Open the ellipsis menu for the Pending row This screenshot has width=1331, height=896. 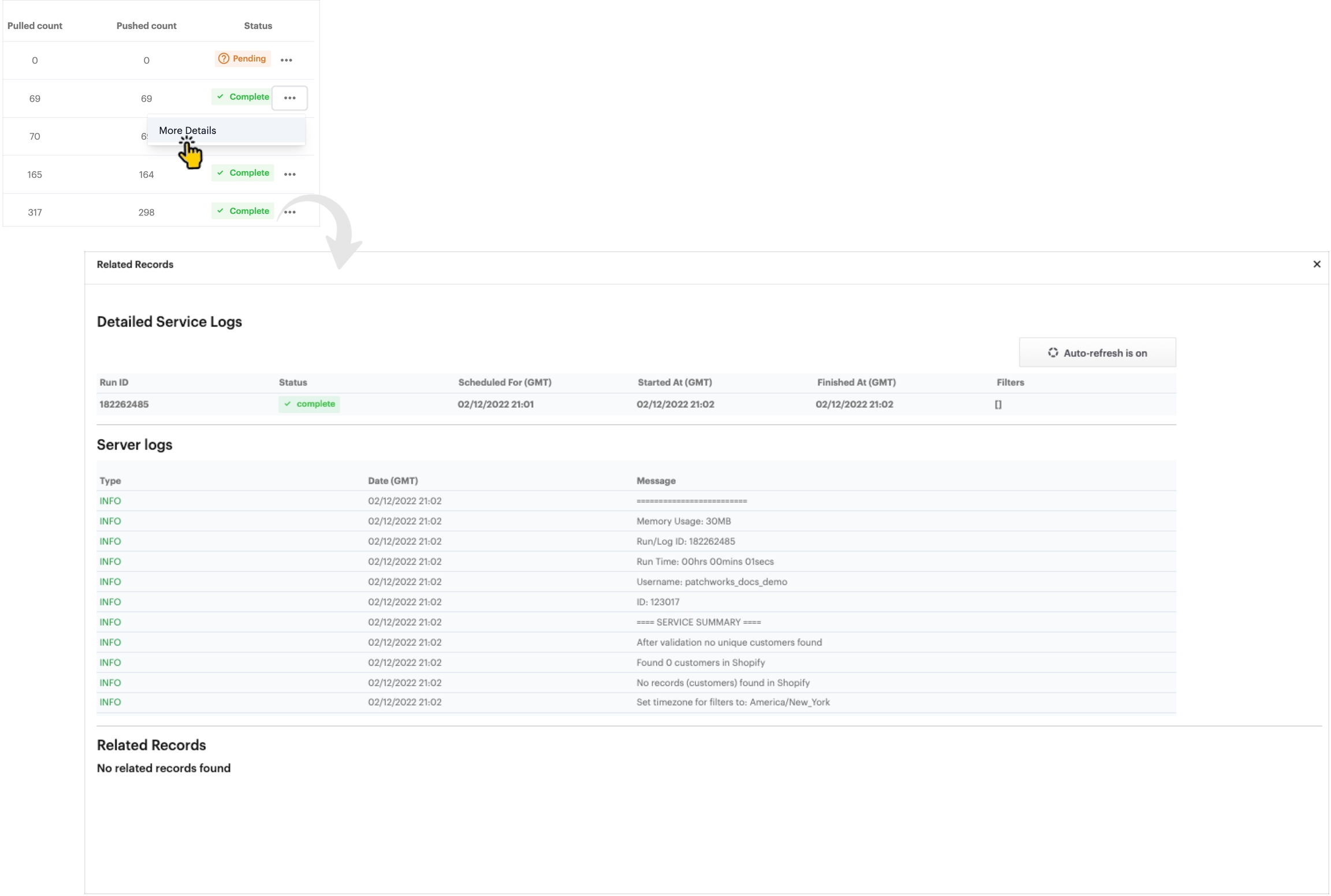pos(286,60)
